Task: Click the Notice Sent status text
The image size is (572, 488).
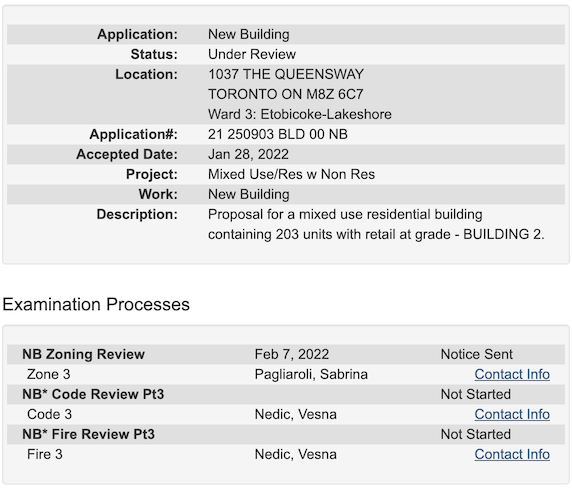Action: [x=476, y=355]
